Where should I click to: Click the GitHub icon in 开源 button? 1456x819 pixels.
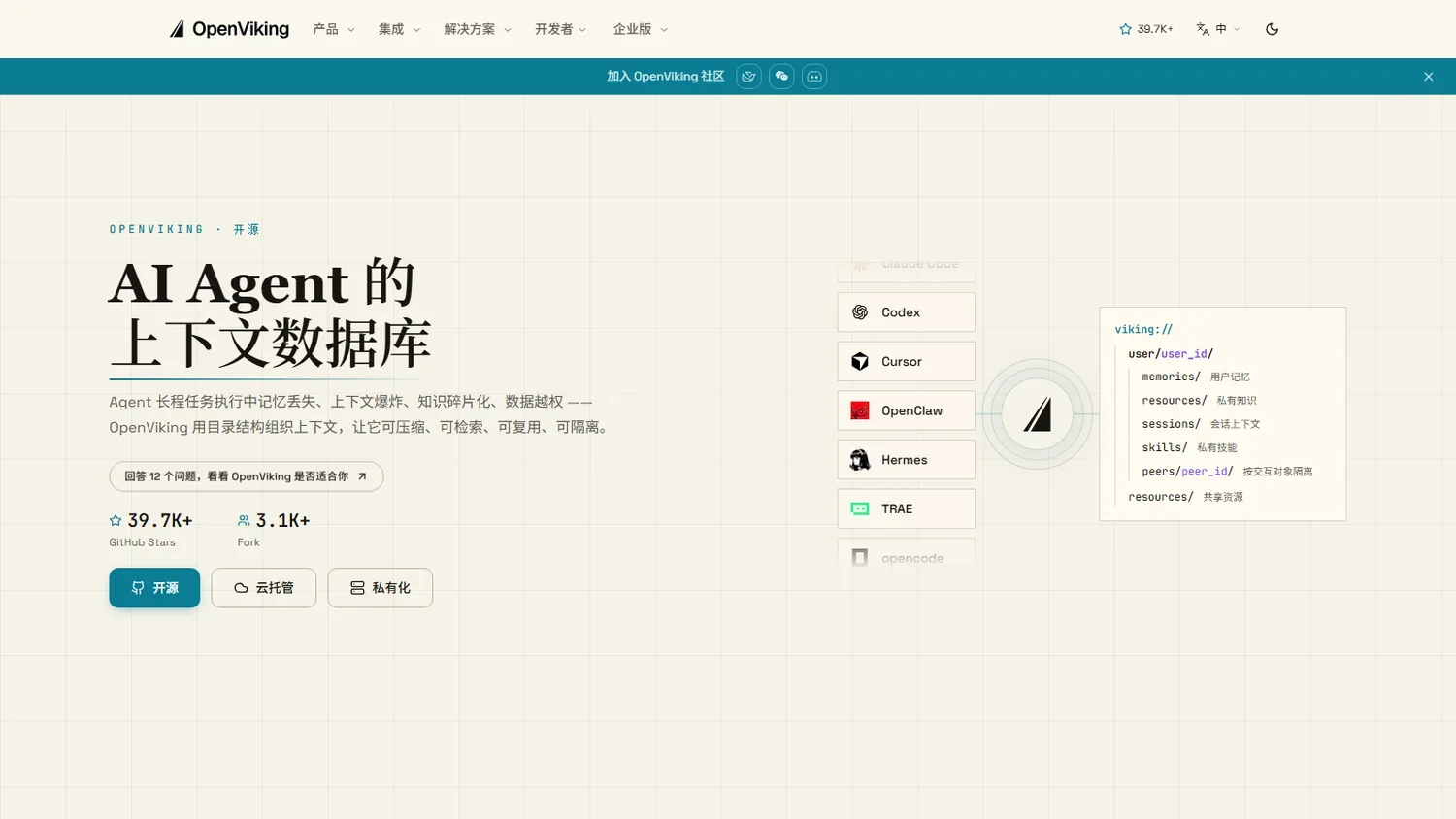click(x=138, y=588)
